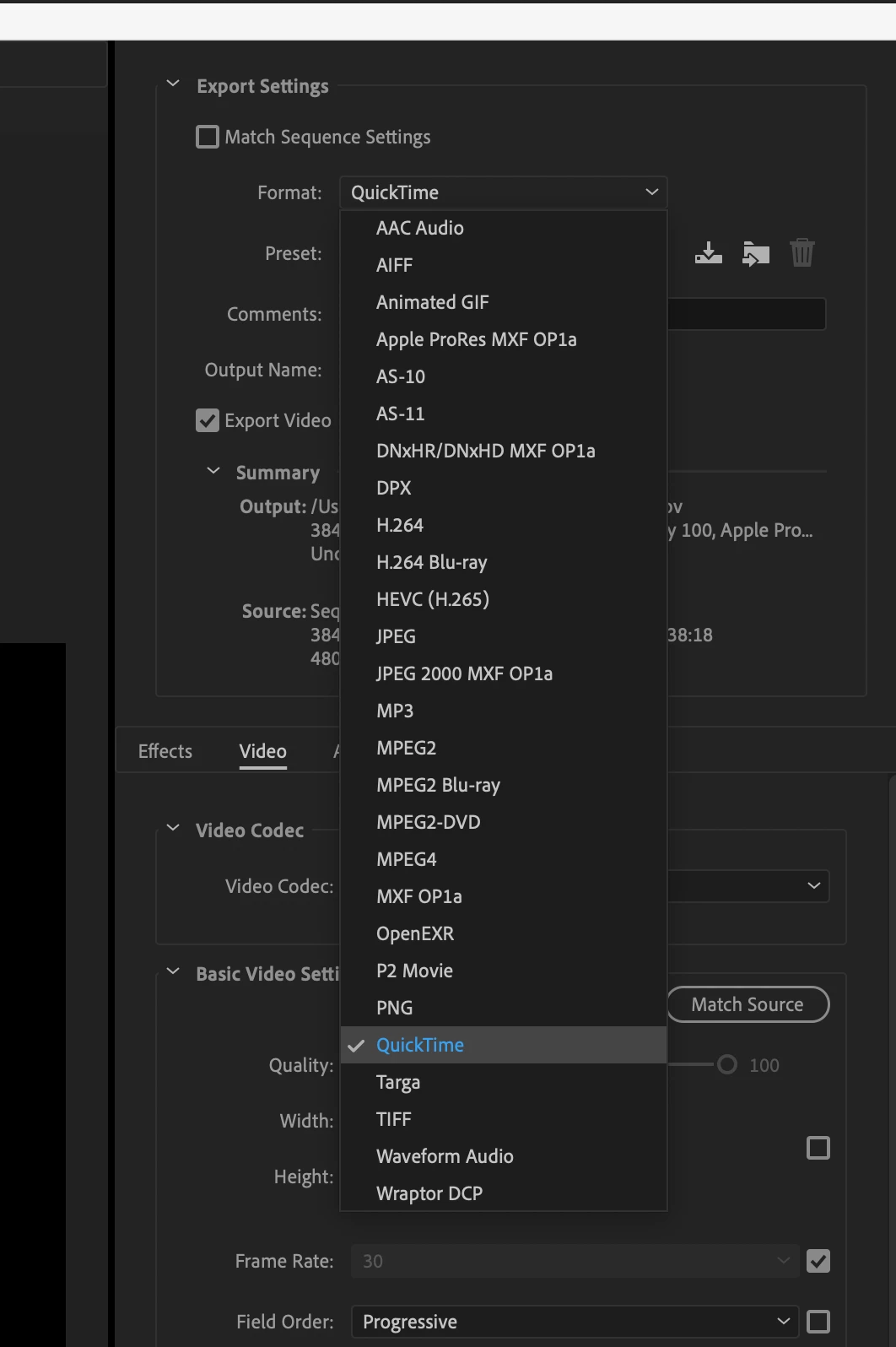896x1347 pixels.
Task: Select AS-11 format
Action: click(504, 414)
